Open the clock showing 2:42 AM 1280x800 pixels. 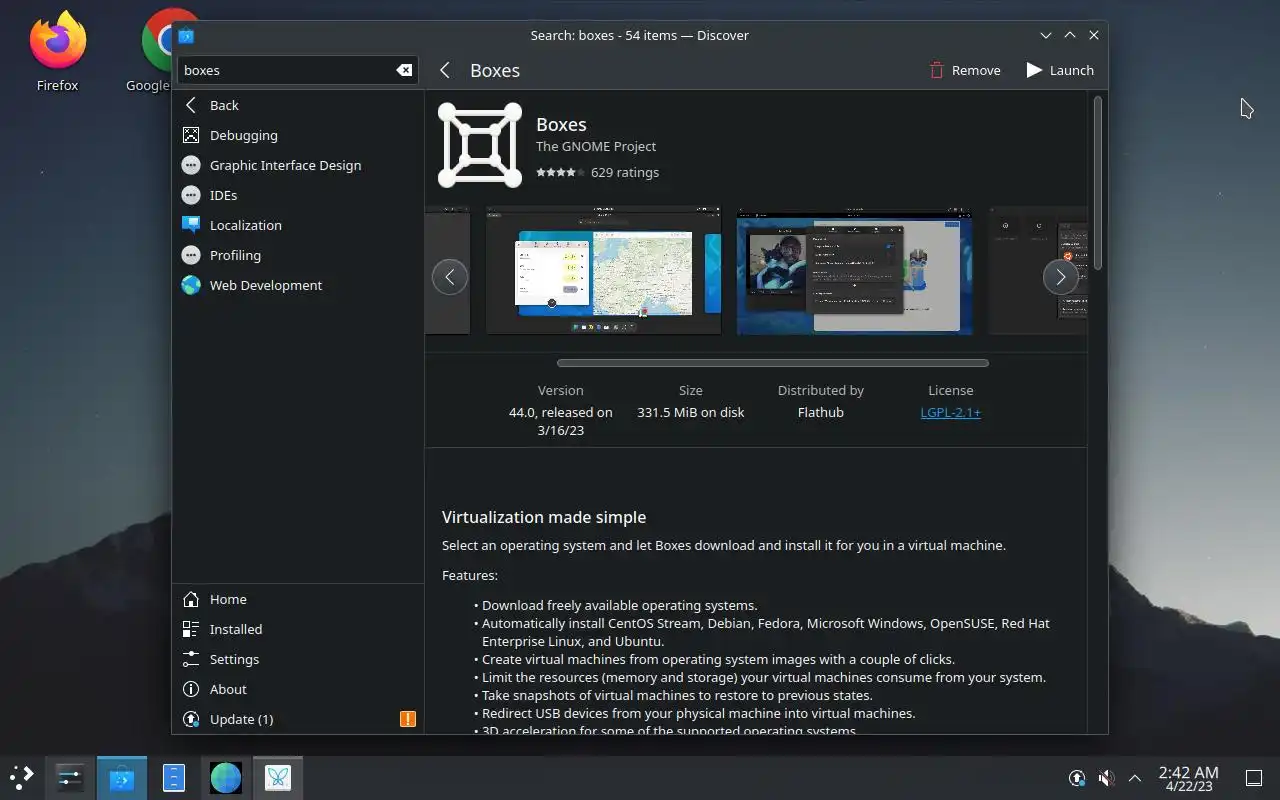pyautogui.click(x=1188, y=778)
